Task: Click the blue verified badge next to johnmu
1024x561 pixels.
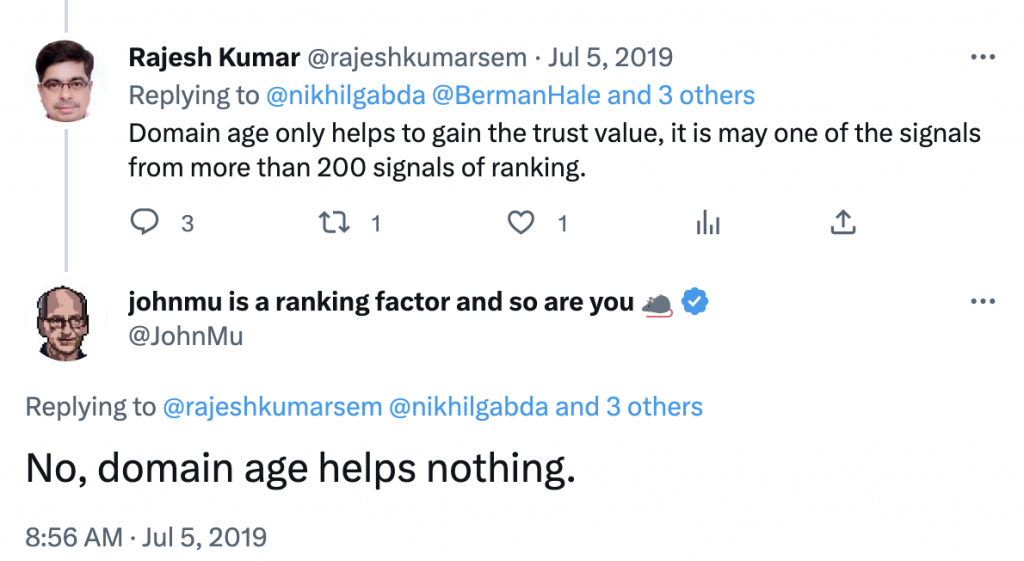Action: click(x=695, y=302)
